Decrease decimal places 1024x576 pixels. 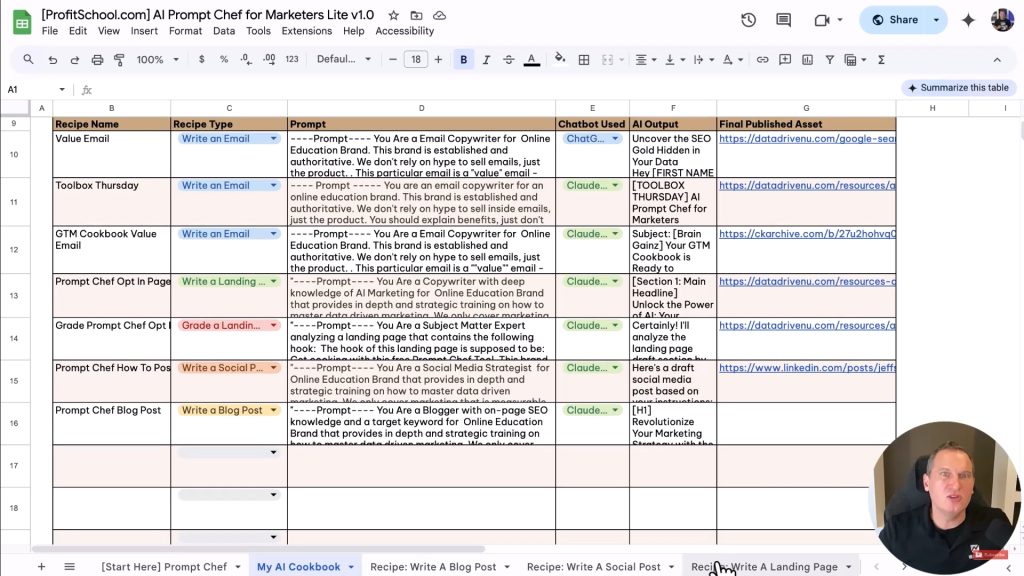[x=246, y=59]
